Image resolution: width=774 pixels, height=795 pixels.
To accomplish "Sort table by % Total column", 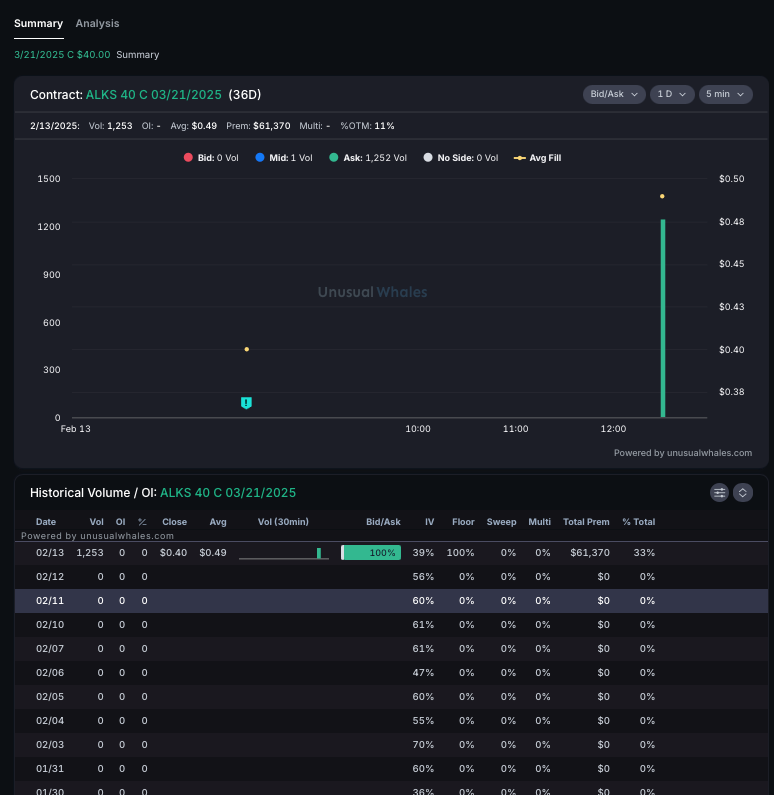I will [639, 522].
